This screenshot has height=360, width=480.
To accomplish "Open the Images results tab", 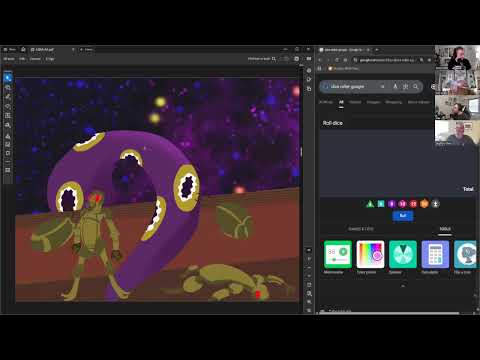I will pos(373,102).
